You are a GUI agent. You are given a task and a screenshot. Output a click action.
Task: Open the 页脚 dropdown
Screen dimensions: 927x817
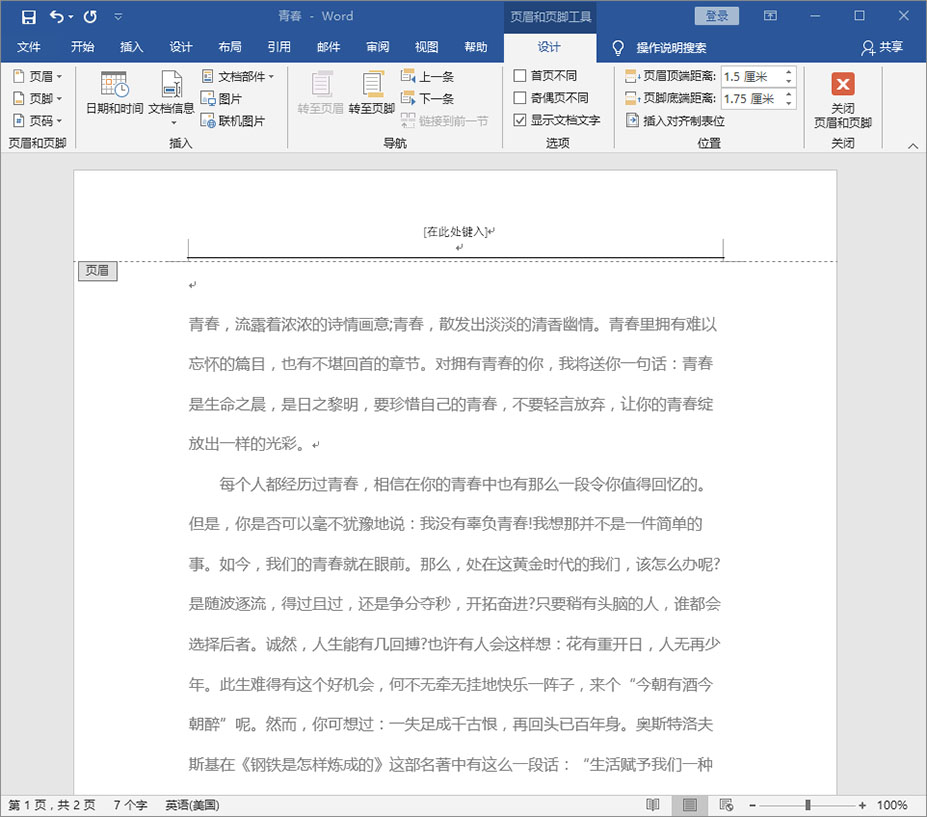[x=38, y=98]
